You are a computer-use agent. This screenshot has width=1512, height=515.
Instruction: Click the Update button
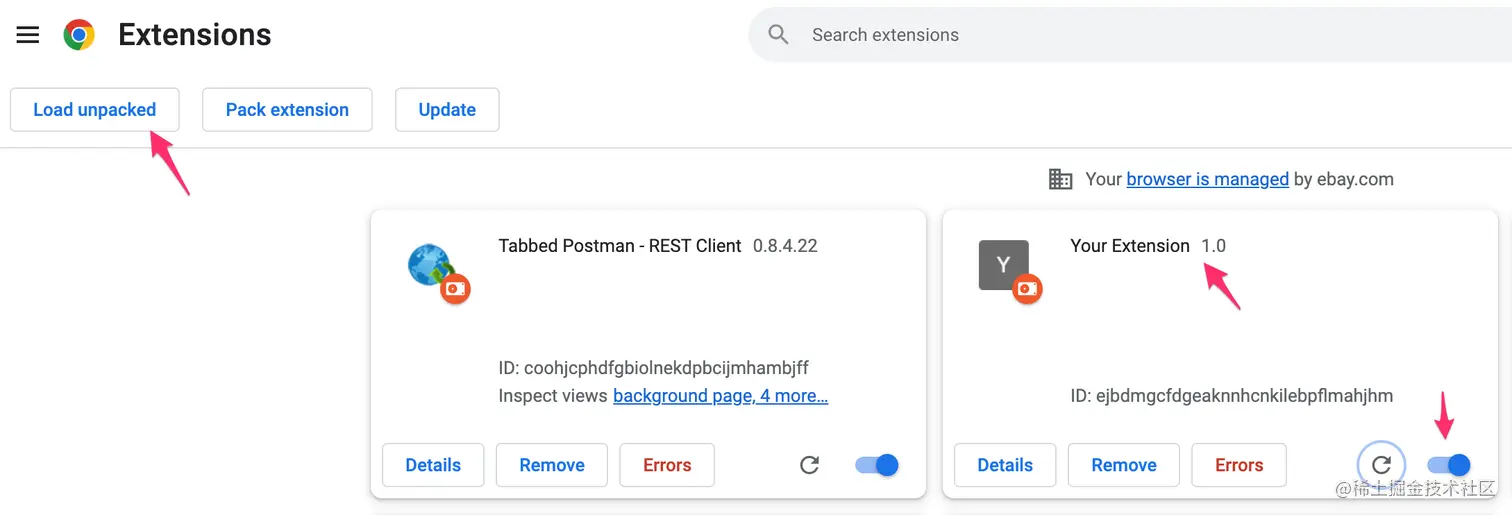(x=447, y=110)
